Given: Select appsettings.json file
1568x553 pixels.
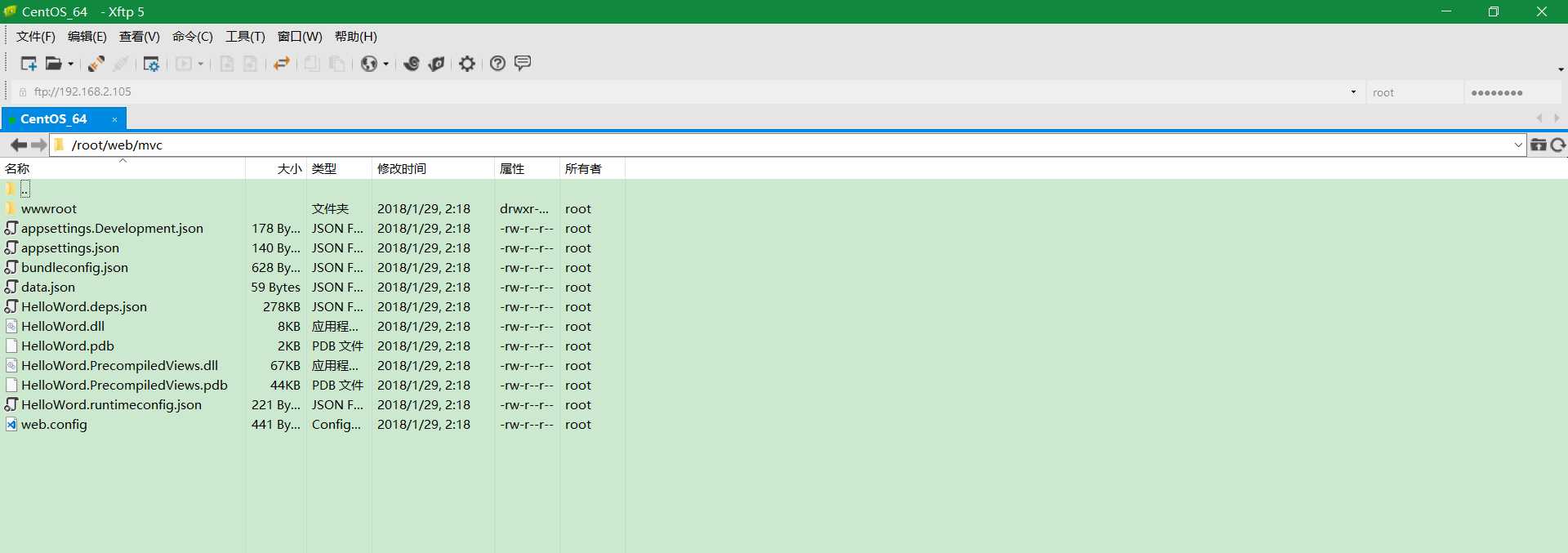Looking at the screenshot, I should [70, 248].
